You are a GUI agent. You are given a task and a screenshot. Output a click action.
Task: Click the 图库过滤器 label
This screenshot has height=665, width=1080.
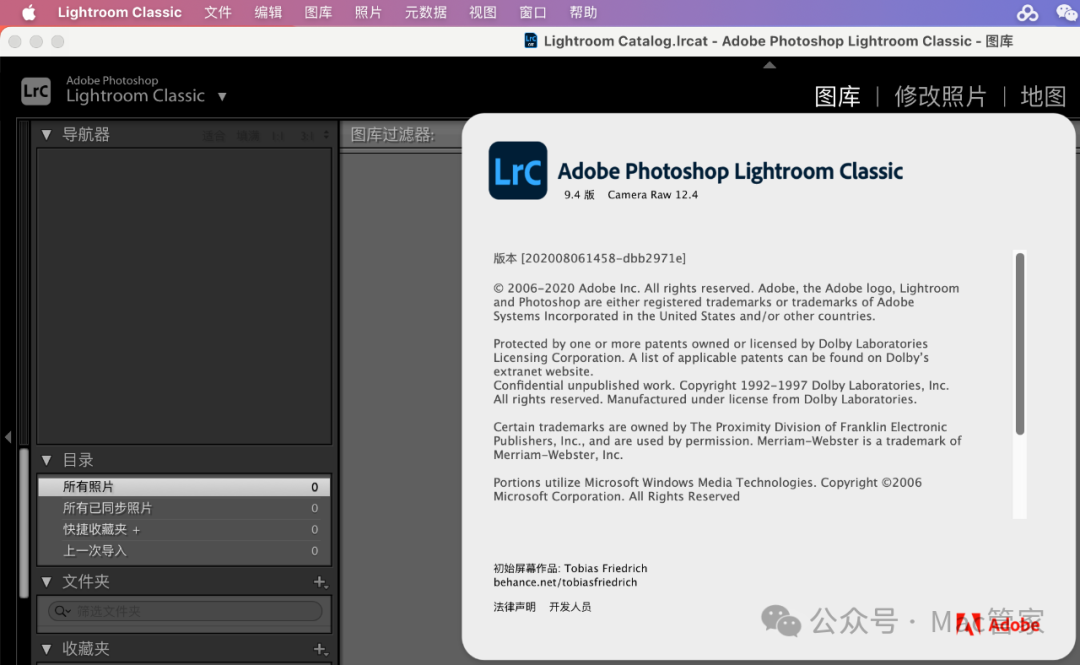(x=393, y=134)
